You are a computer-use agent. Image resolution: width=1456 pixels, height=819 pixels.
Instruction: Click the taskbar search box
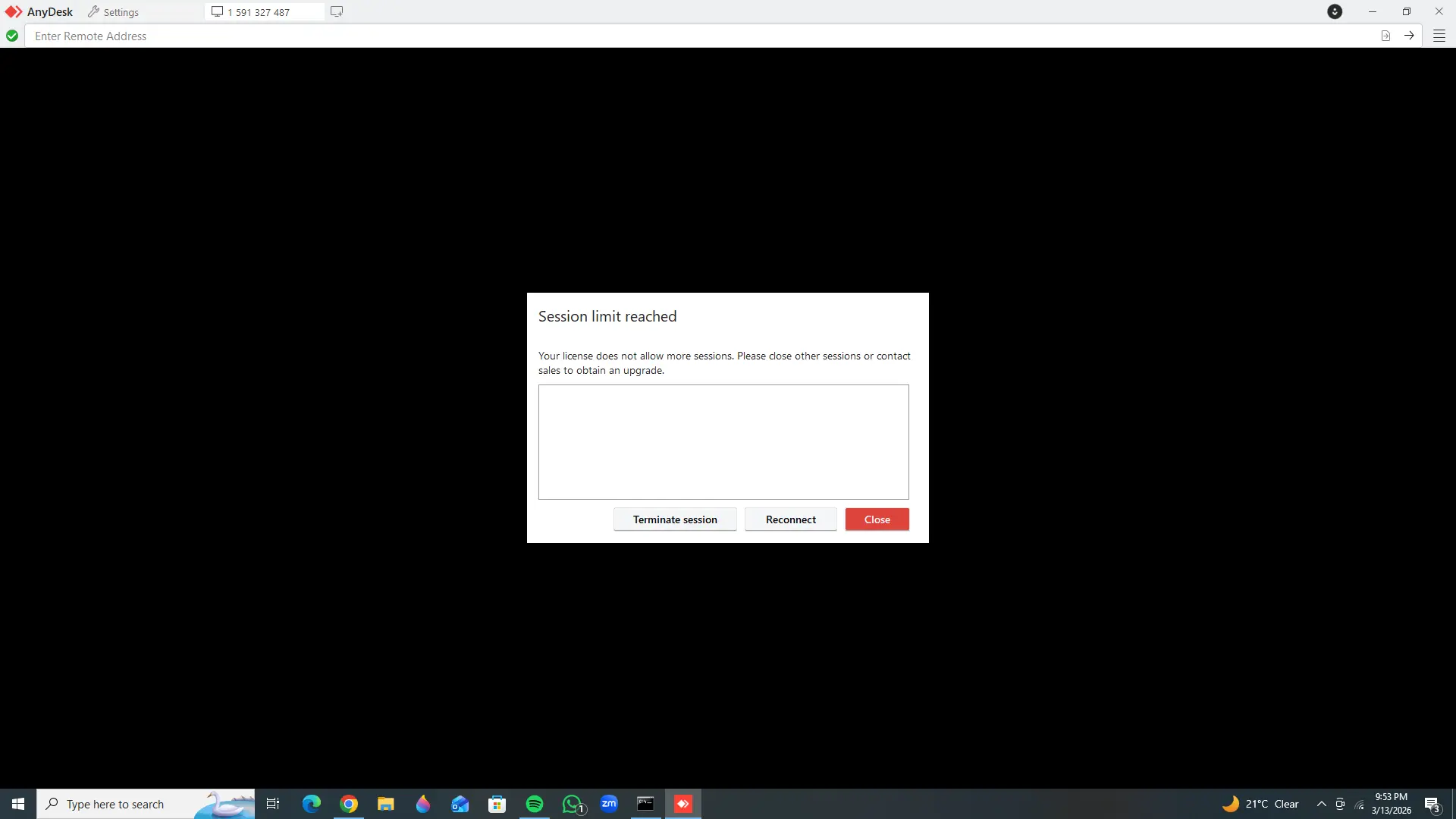[x=146, y=804]
